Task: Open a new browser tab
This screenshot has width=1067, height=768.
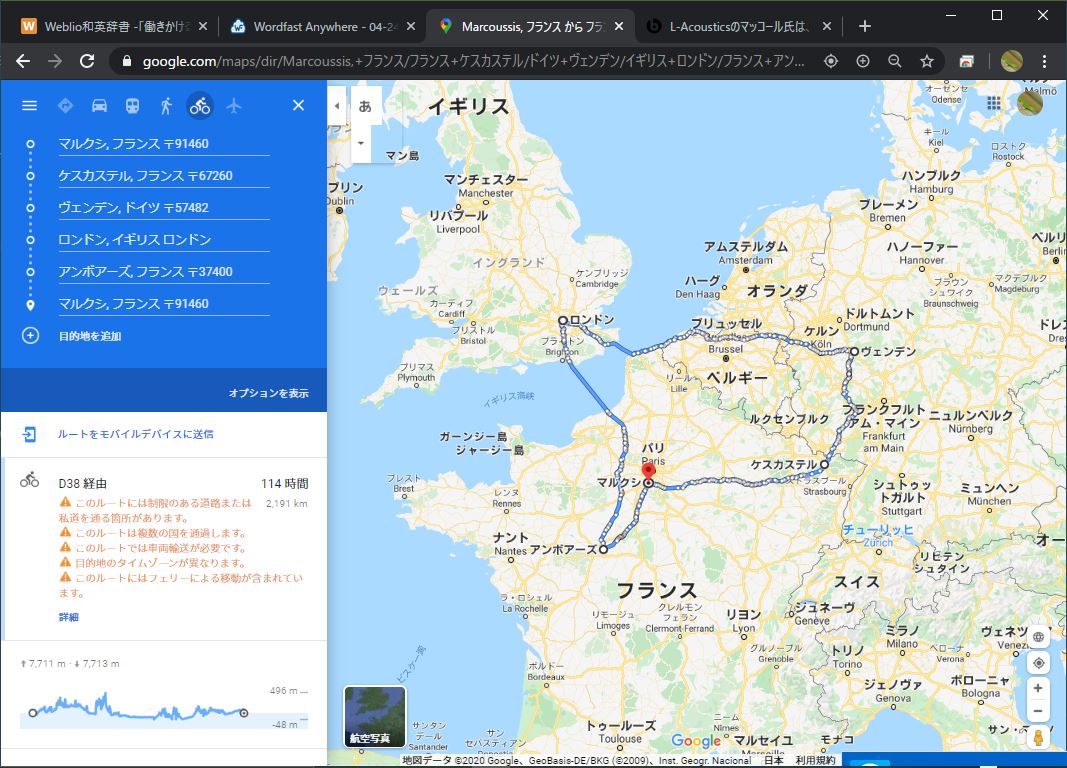Action: 865,27
